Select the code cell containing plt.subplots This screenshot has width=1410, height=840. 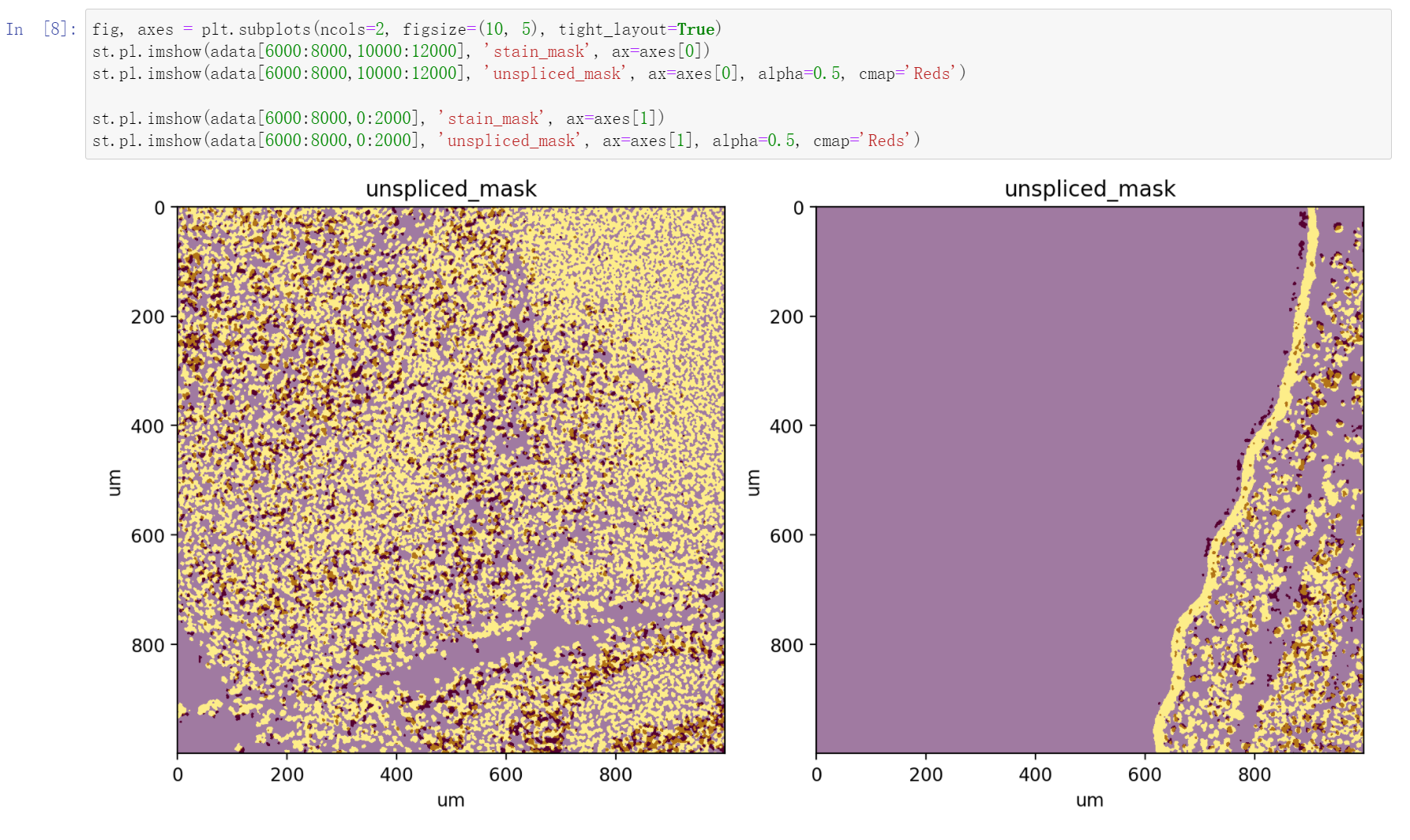pyautogui.click(x=395, y=29)
